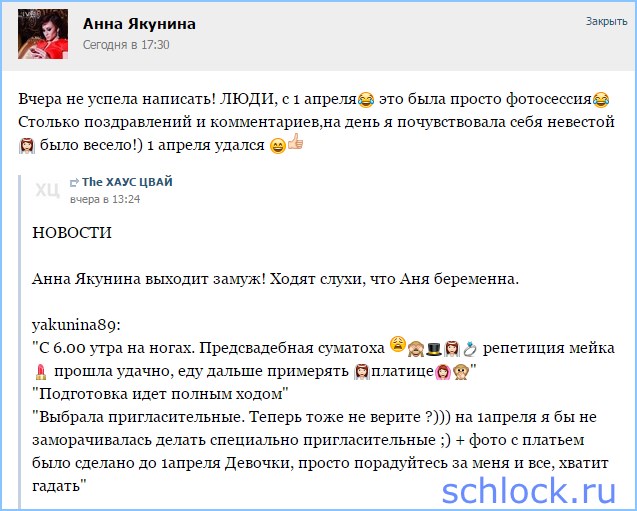Click the Закрыть link to close the post
Screen dimensions: 637x511
606,21
